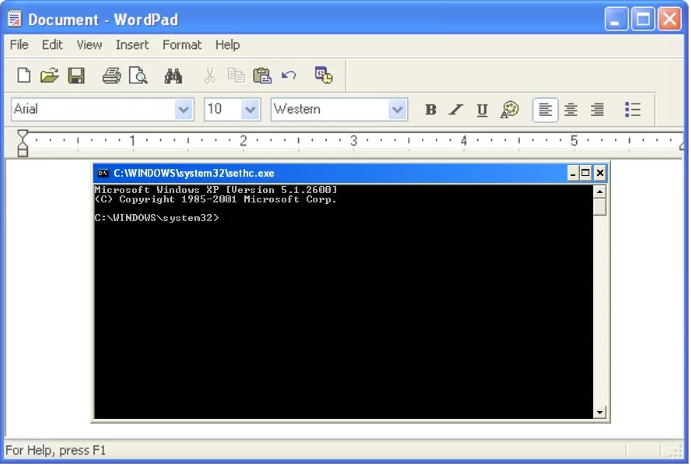Image resolution: width=691 pixels, height=466 pixels.
Task: Click the ruler at the 3 inch mark
Action: click(353, 141)
